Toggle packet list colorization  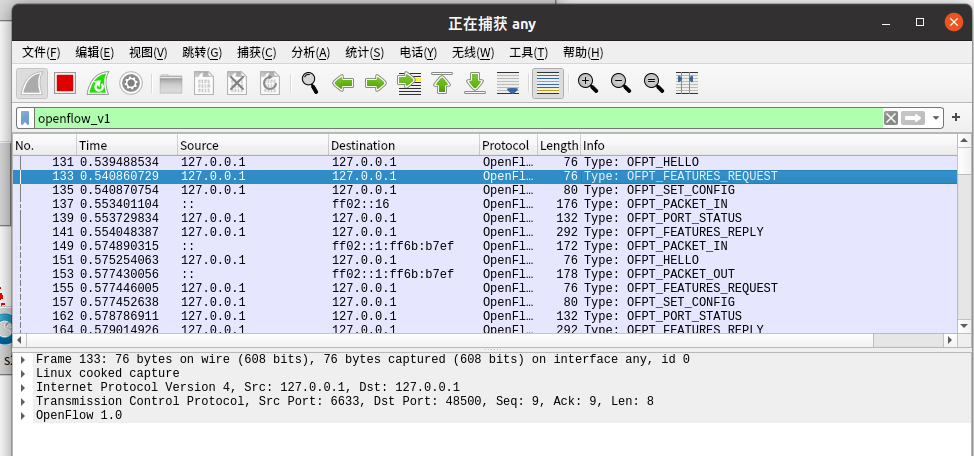point(548,83)
